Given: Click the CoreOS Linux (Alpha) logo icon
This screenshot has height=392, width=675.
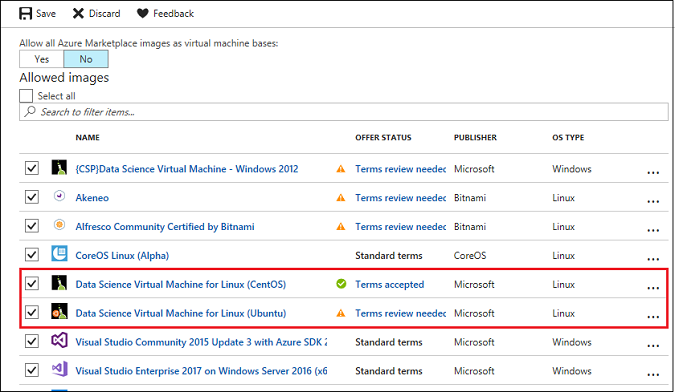Looking at the screenshot, I should pos(59,253).
